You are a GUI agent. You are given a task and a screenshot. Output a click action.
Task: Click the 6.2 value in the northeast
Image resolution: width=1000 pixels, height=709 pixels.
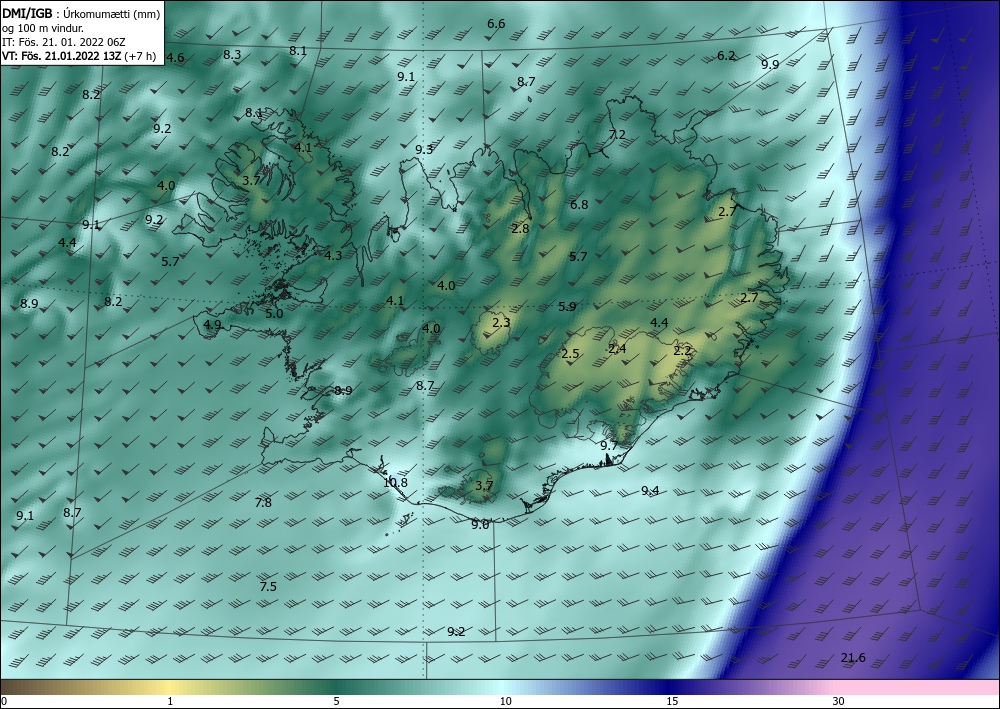pos(726,55)
